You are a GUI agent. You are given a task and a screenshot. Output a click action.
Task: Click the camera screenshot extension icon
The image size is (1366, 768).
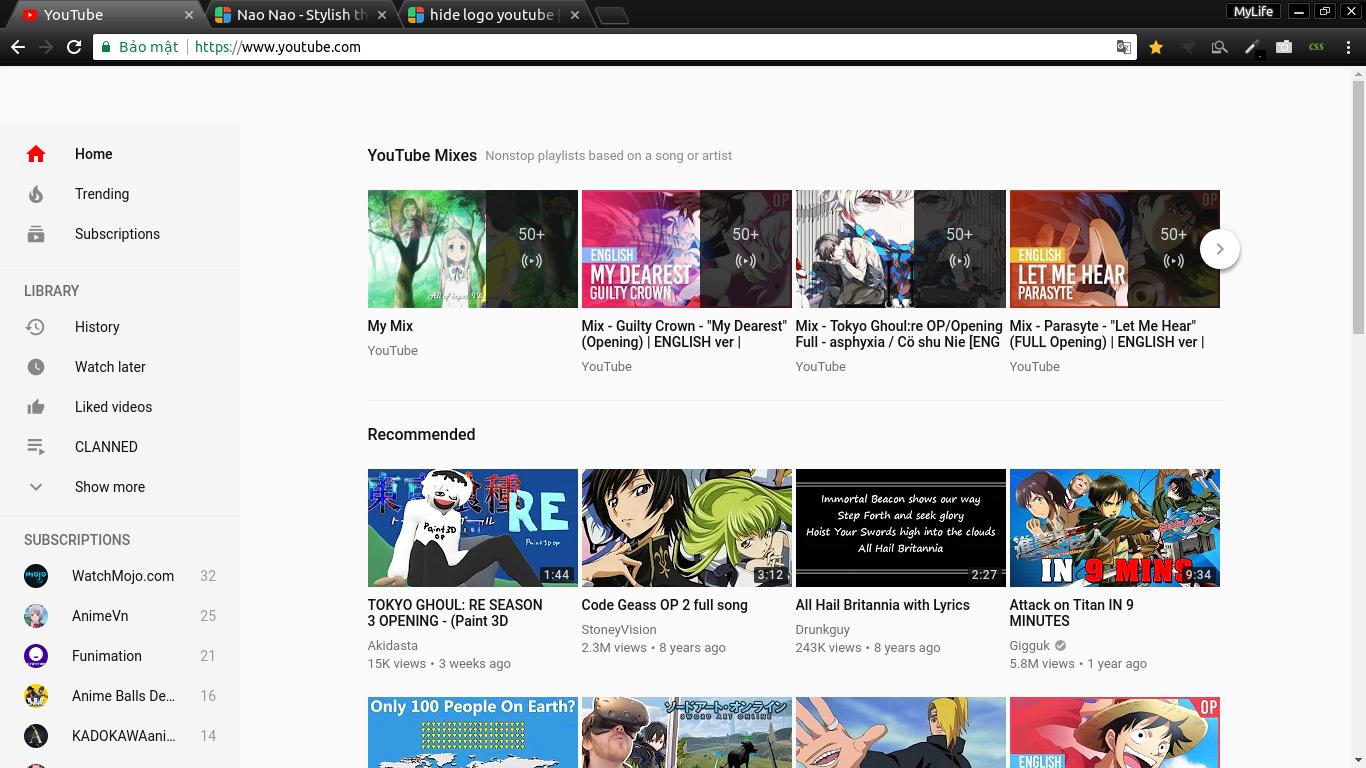point(1283,47)
